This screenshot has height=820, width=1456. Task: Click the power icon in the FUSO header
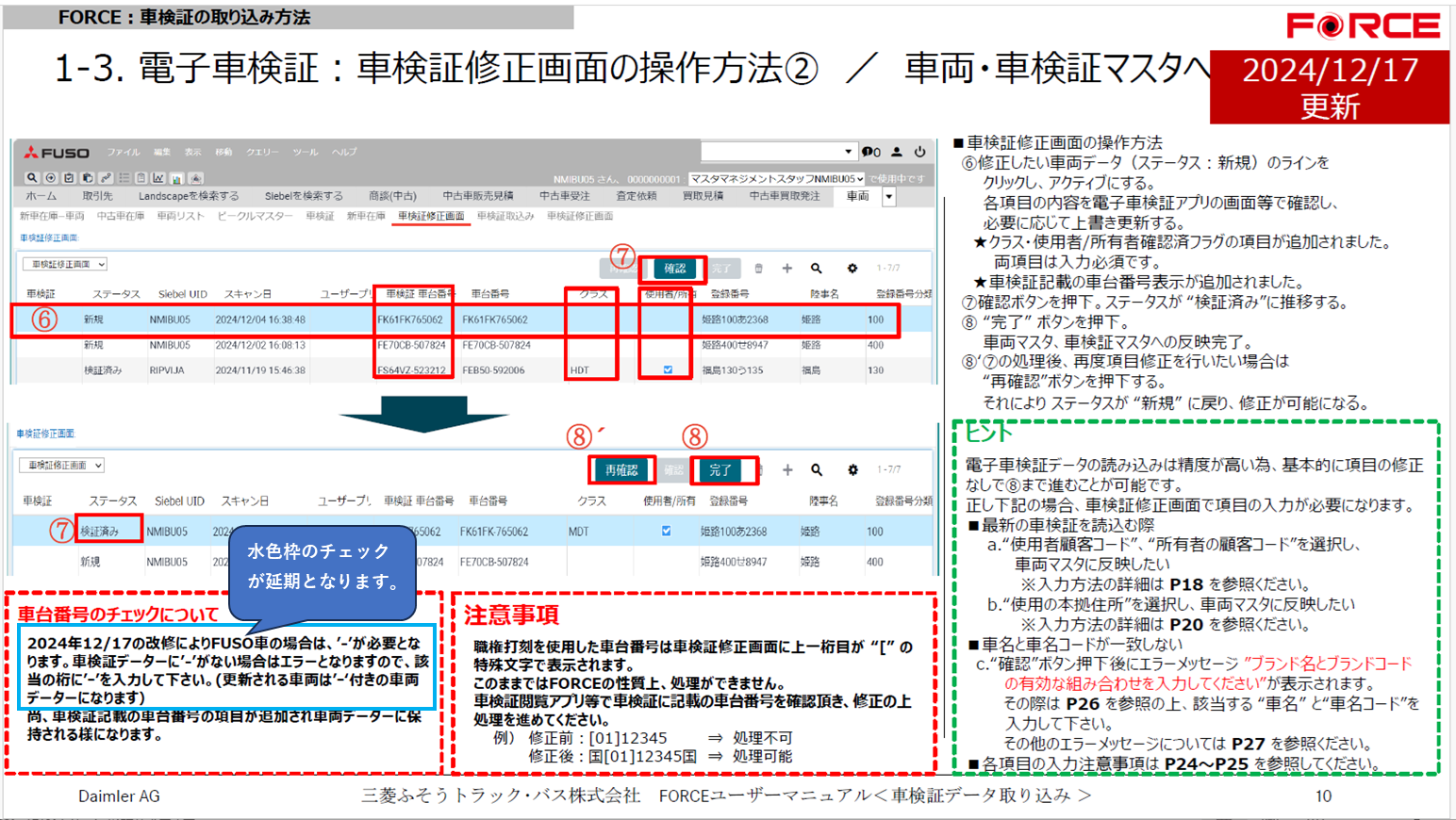click(x=919, y=152)
